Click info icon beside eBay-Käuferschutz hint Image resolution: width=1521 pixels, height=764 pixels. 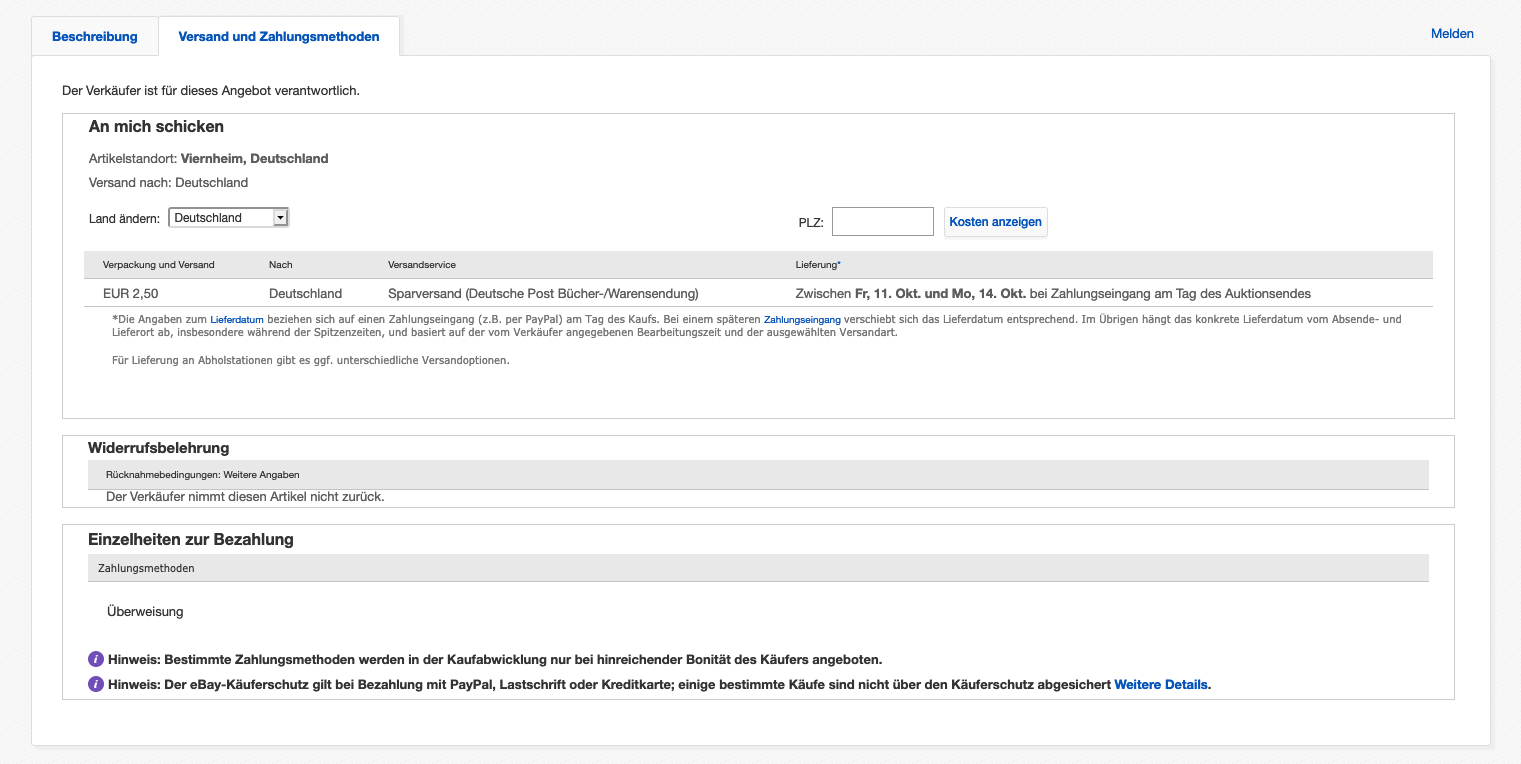tap(96, 685)
